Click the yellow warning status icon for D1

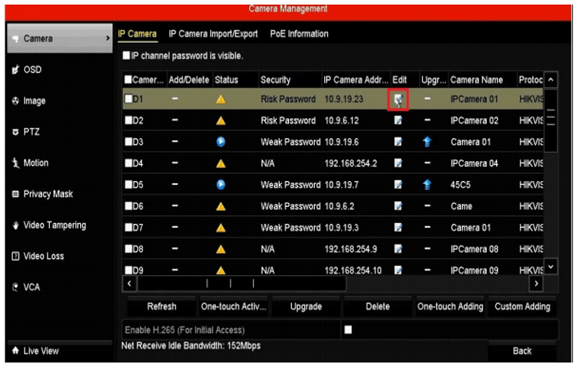click(221, 99)
